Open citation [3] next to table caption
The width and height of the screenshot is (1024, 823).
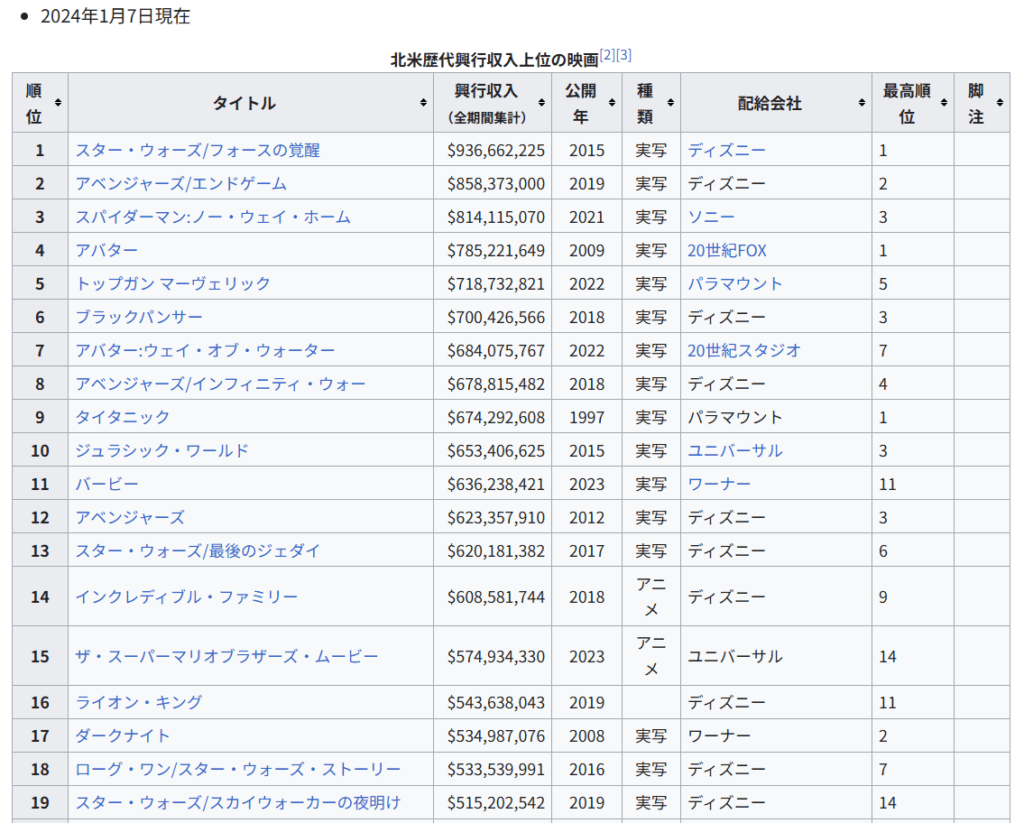click(x=624, y=55)
